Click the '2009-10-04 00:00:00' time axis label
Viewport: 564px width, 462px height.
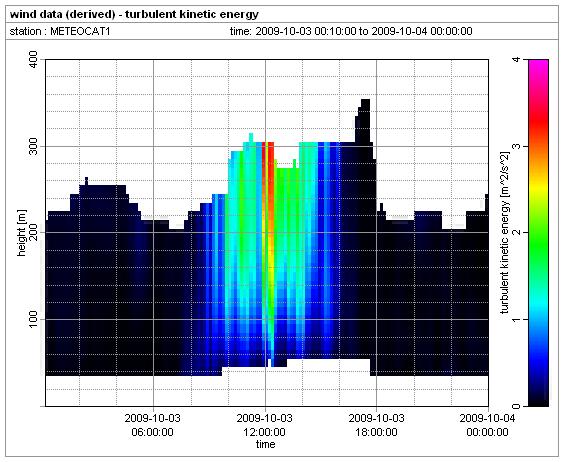487,425
